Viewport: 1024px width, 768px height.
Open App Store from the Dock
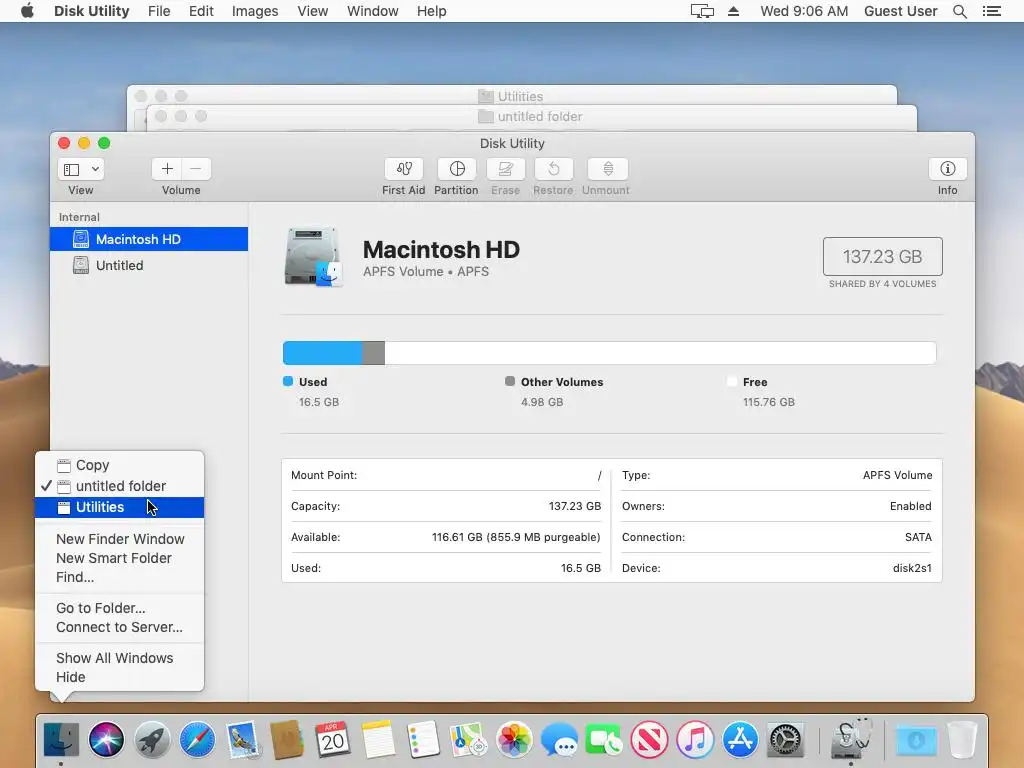[x=740, y=740]
